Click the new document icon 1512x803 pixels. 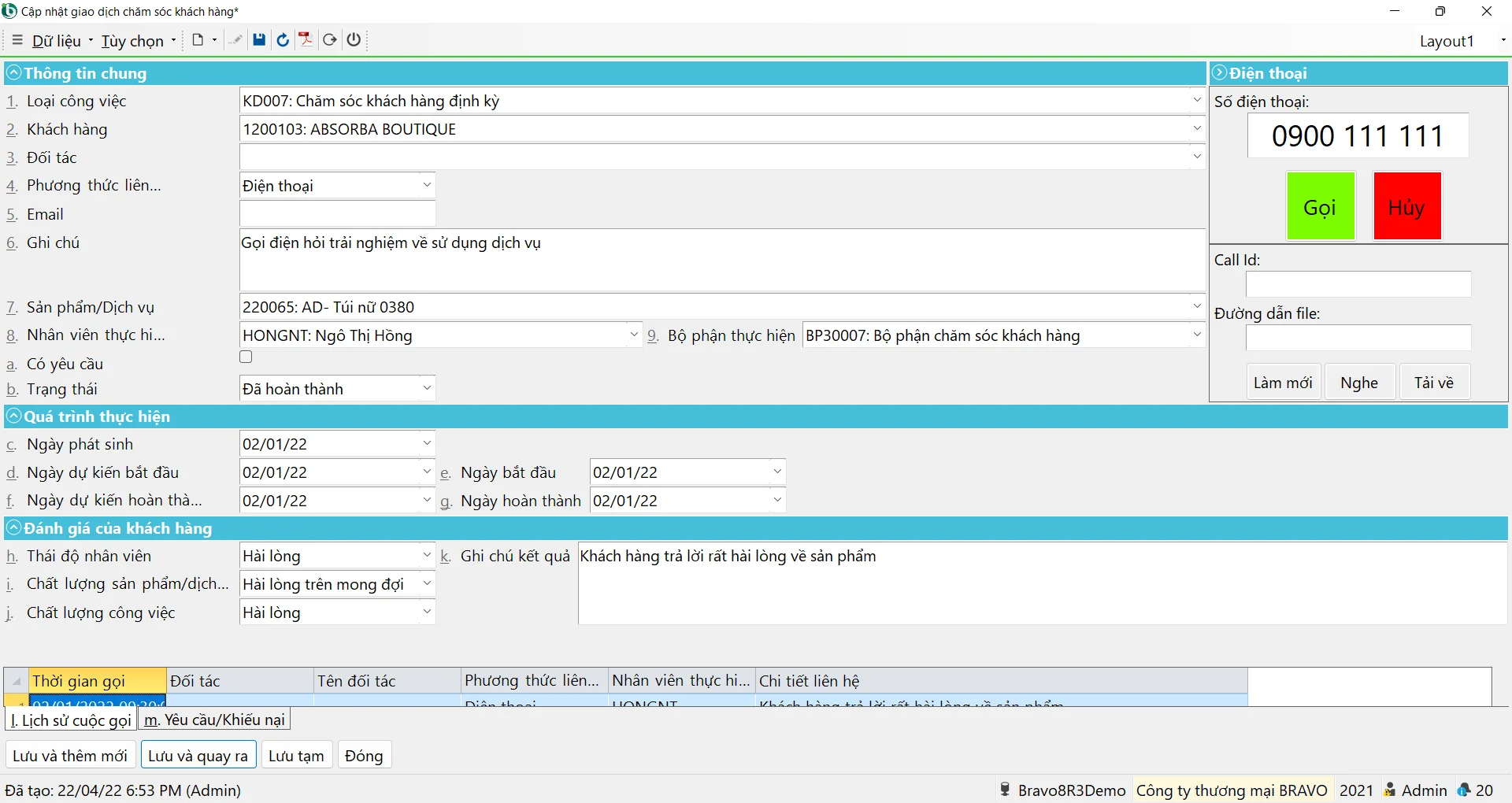point(198,40)
